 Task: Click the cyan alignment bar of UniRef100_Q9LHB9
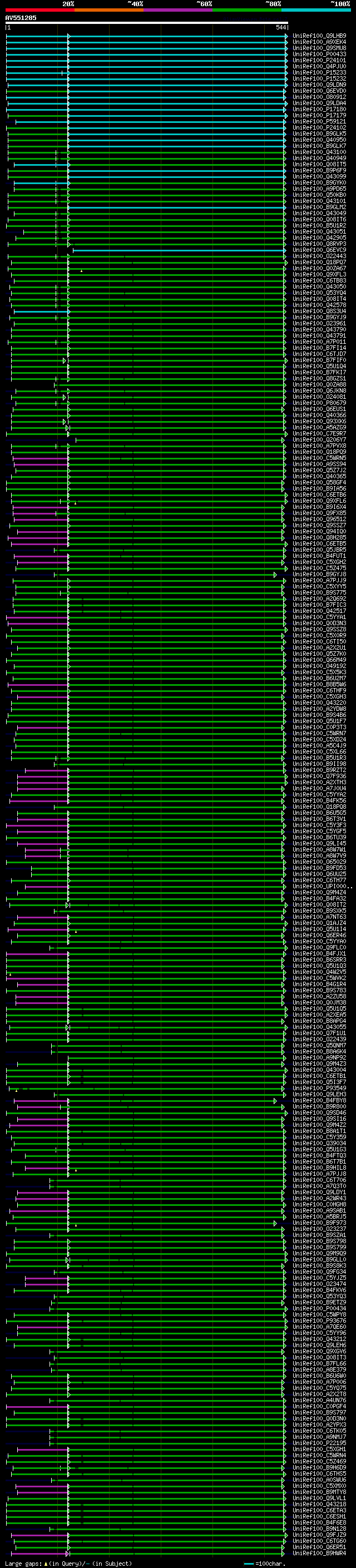pos(146,36)
